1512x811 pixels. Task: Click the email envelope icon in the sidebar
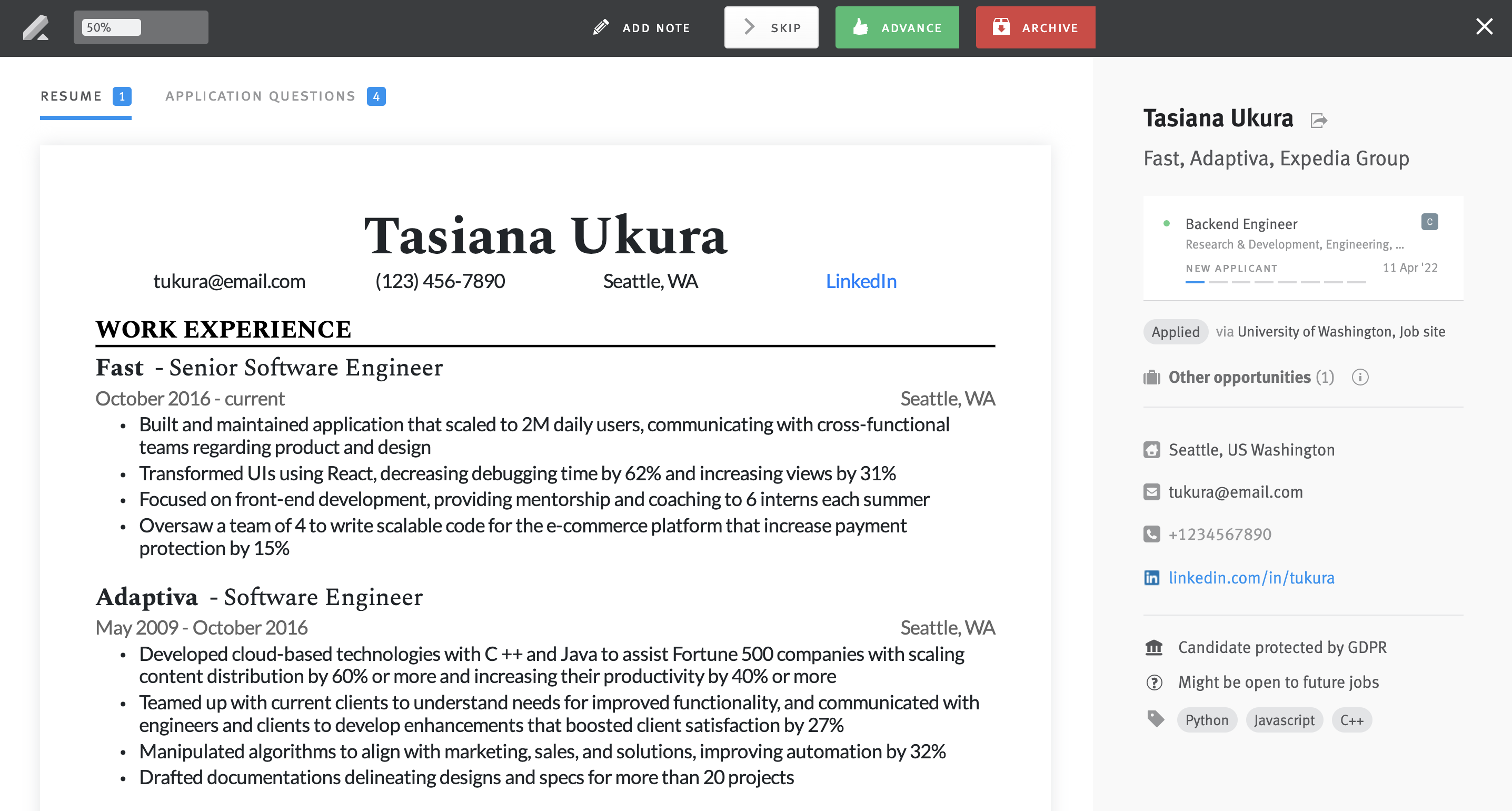click(1153, 492)
